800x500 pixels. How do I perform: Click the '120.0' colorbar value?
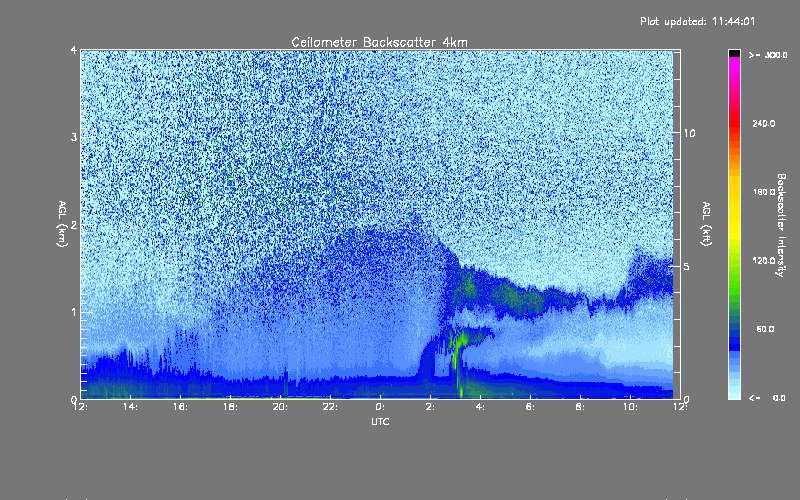click(764, 260)
